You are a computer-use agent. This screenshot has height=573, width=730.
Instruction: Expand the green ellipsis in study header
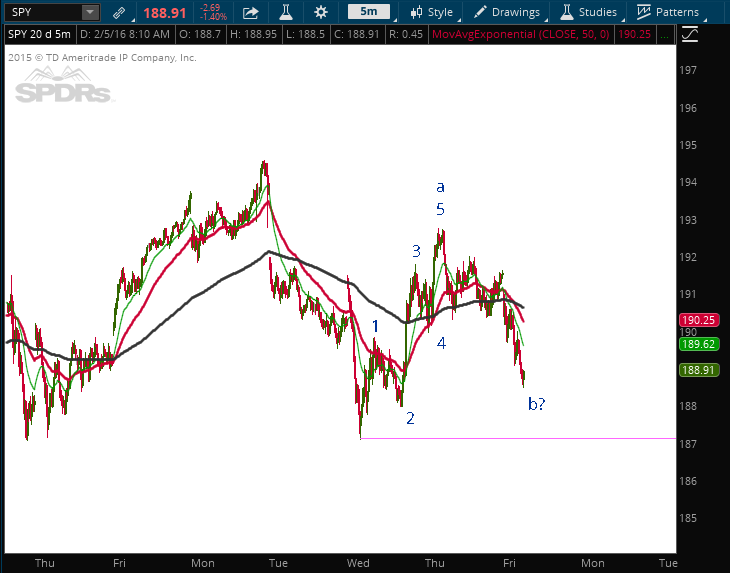pyautogui.click(x=665, y=35)
